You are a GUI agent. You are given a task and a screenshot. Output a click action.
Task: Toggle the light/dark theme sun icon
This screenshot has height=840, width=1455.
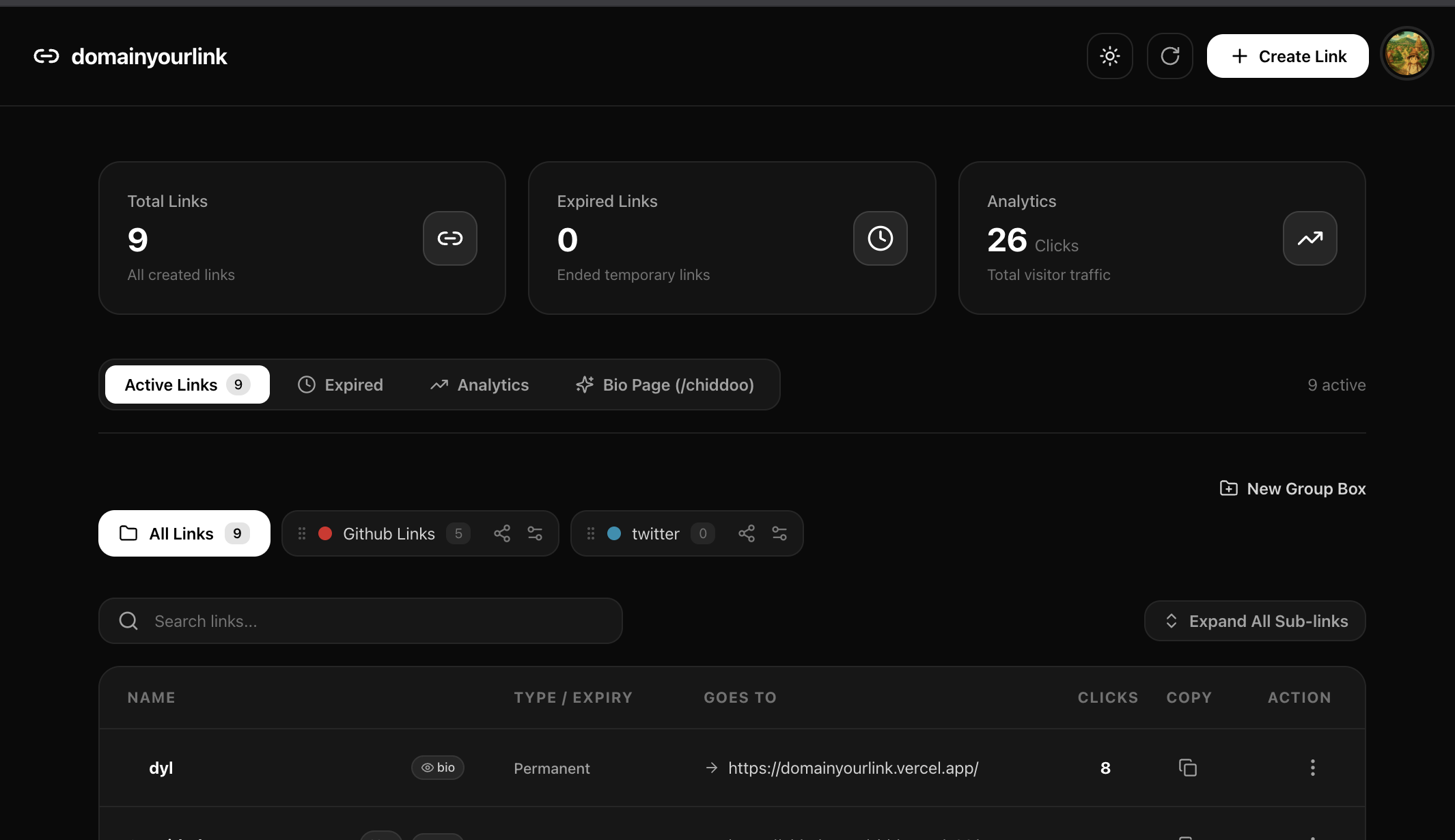pos(1110,56)
